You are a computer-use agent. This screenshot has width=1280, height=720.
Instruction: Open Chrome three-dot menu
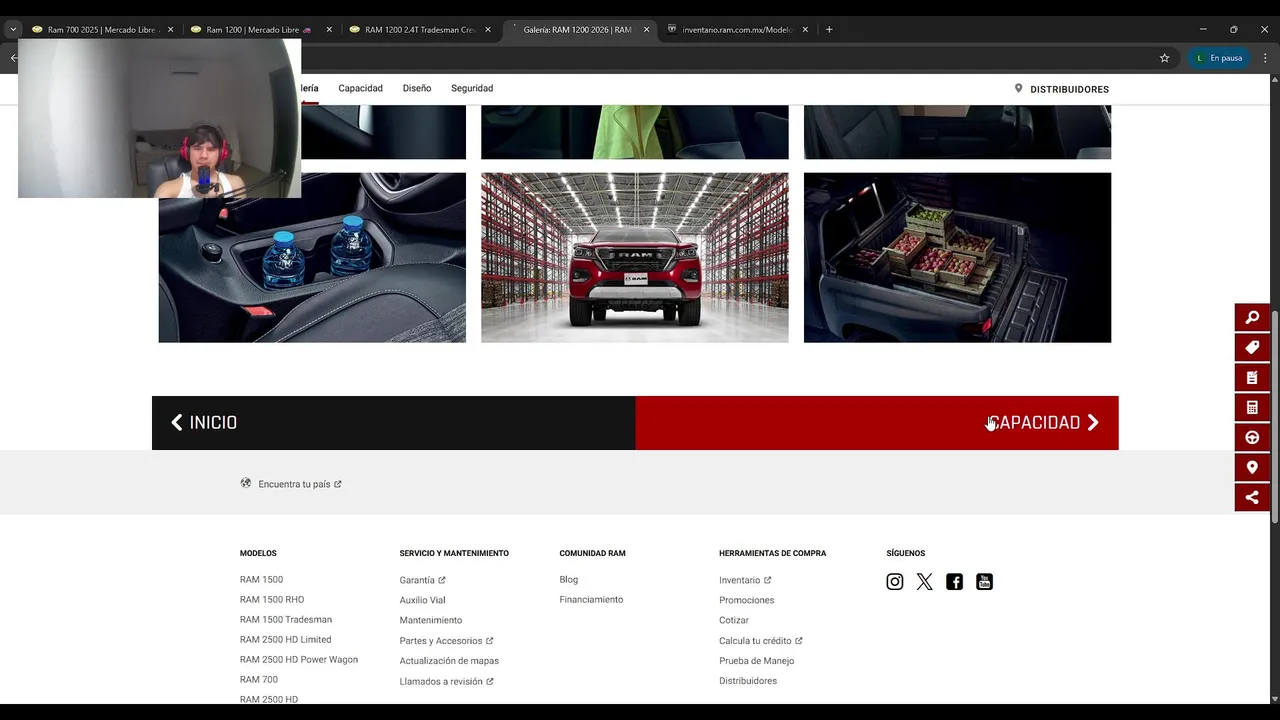click(1265, 58)
